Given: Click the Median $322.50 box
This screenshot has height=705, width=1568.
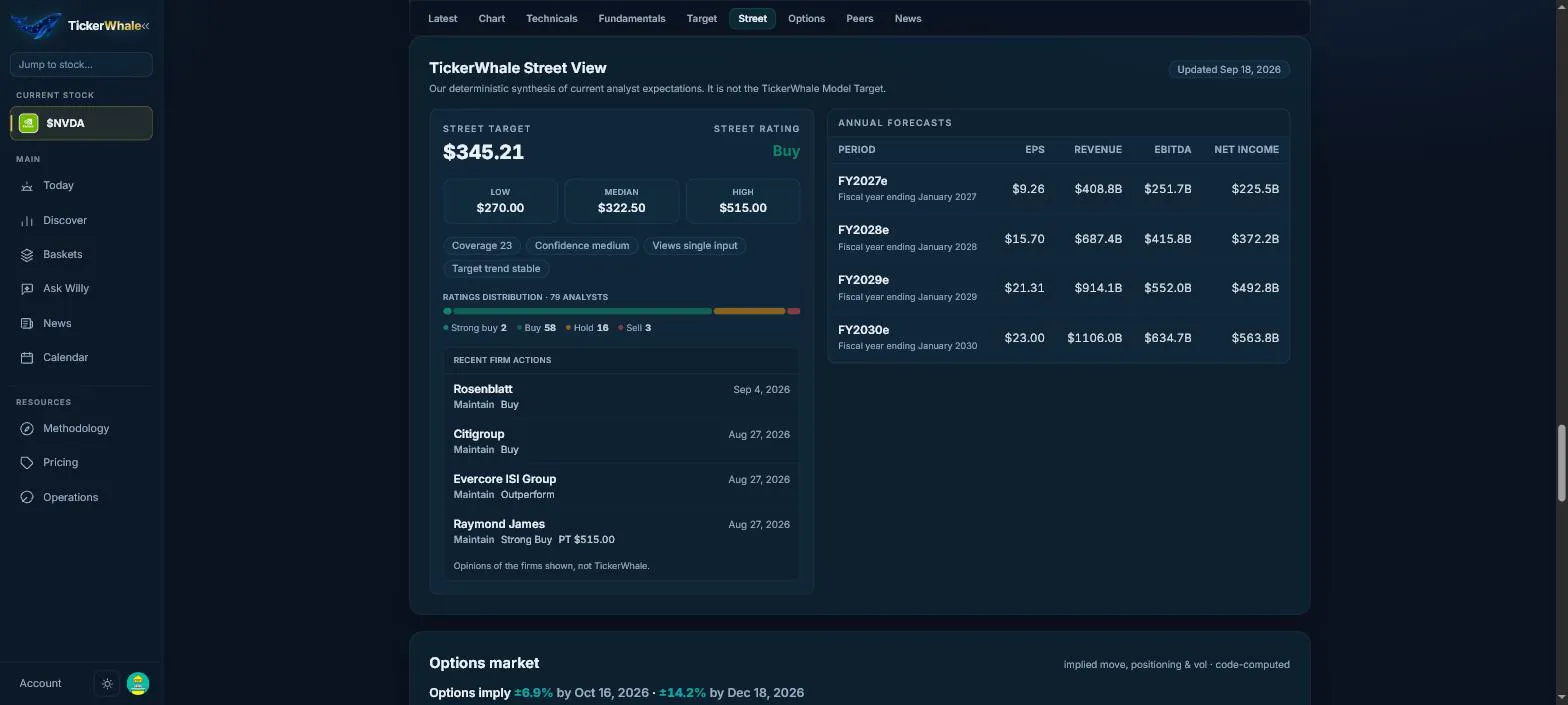Looking at the screenshot, I should [621, 201].
